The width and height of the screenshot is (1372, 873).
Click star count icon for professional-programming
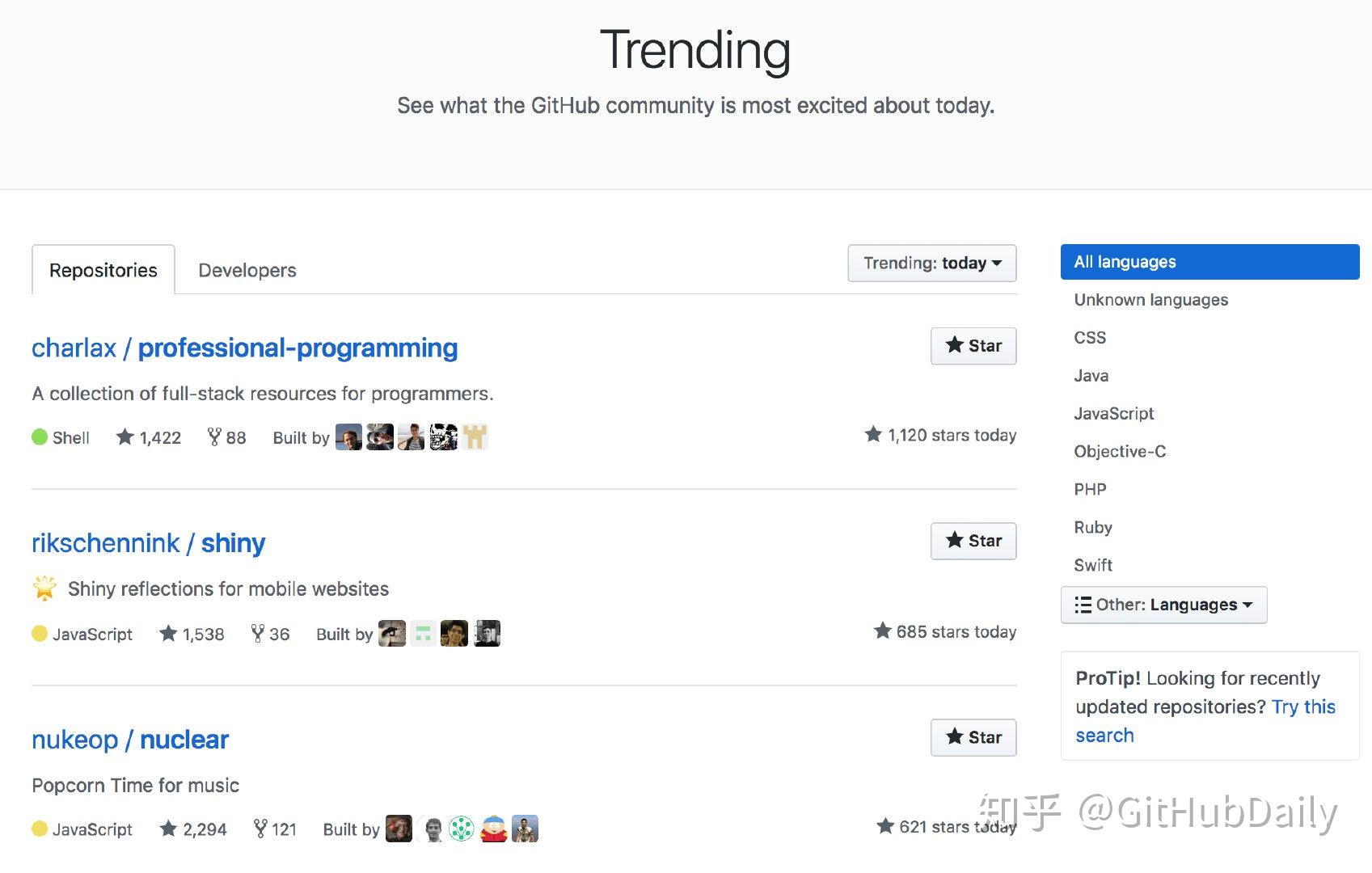(x=125, y=437)
